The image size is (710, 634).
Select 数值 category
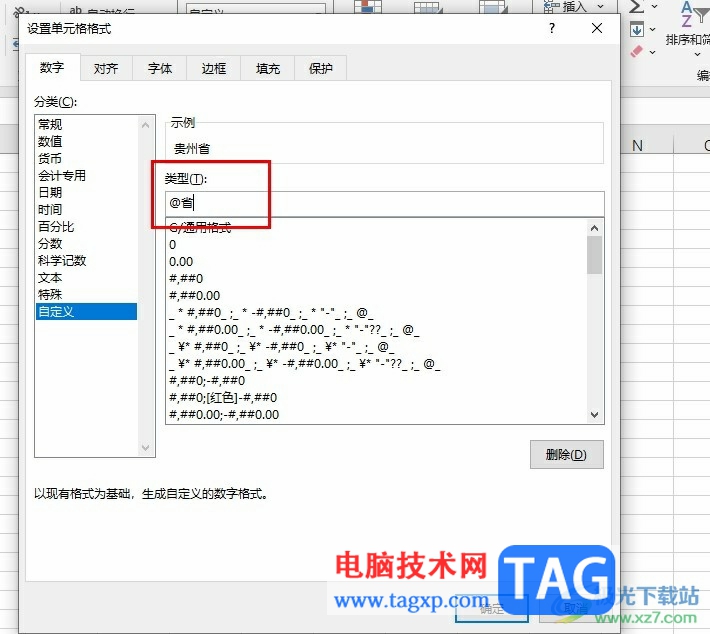[86, 142]
